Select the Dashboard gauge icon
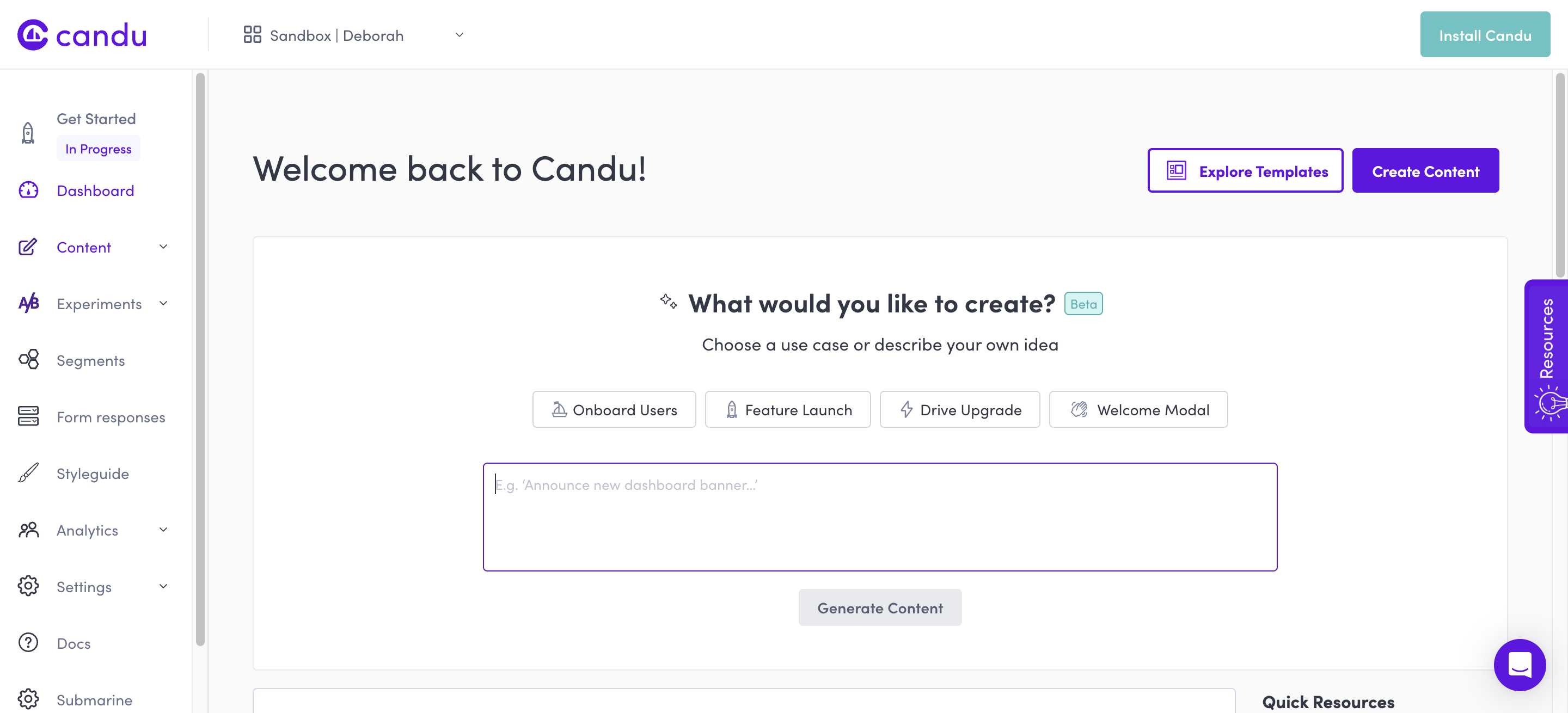 pos(27,190)
